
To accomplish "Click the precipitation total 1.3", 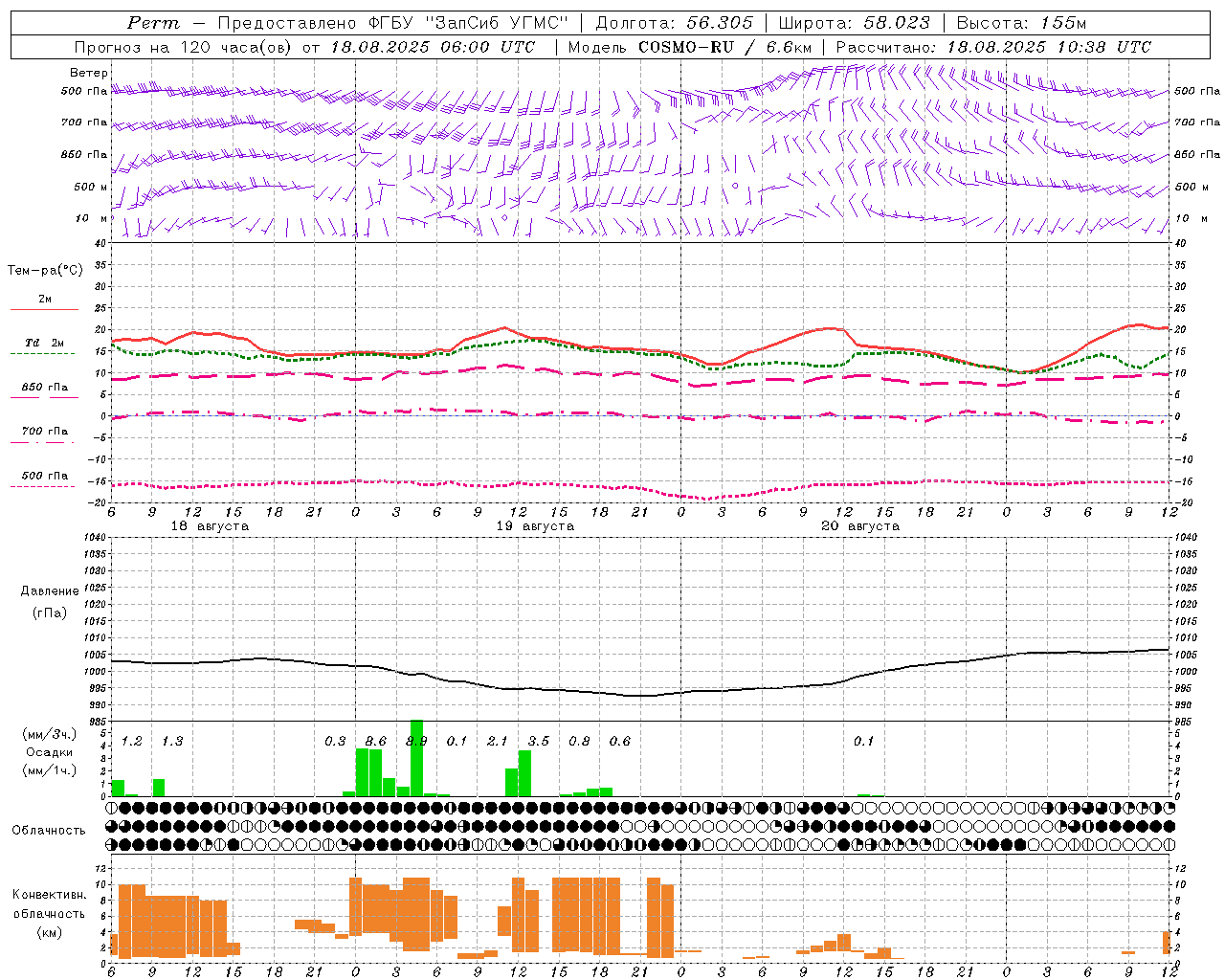I will tap(172, 742).
